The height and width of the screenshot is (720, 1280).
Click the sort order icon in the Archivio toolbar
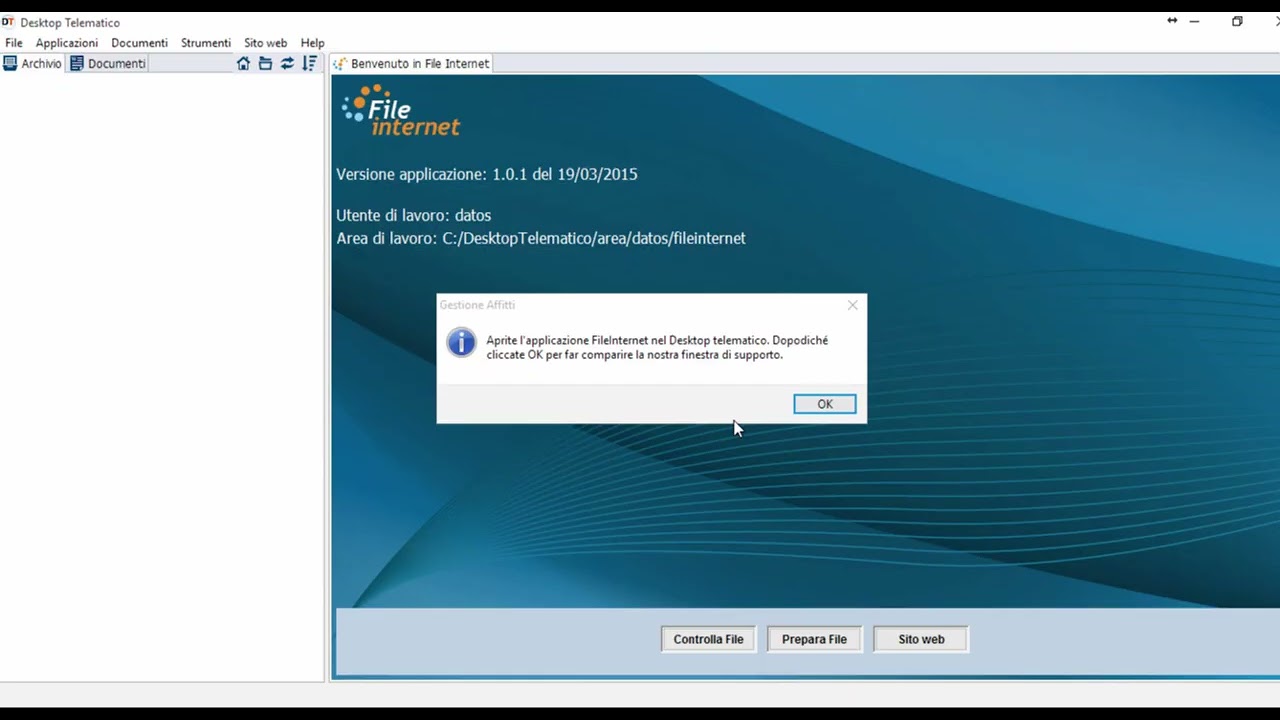click(x=309, y=63)
